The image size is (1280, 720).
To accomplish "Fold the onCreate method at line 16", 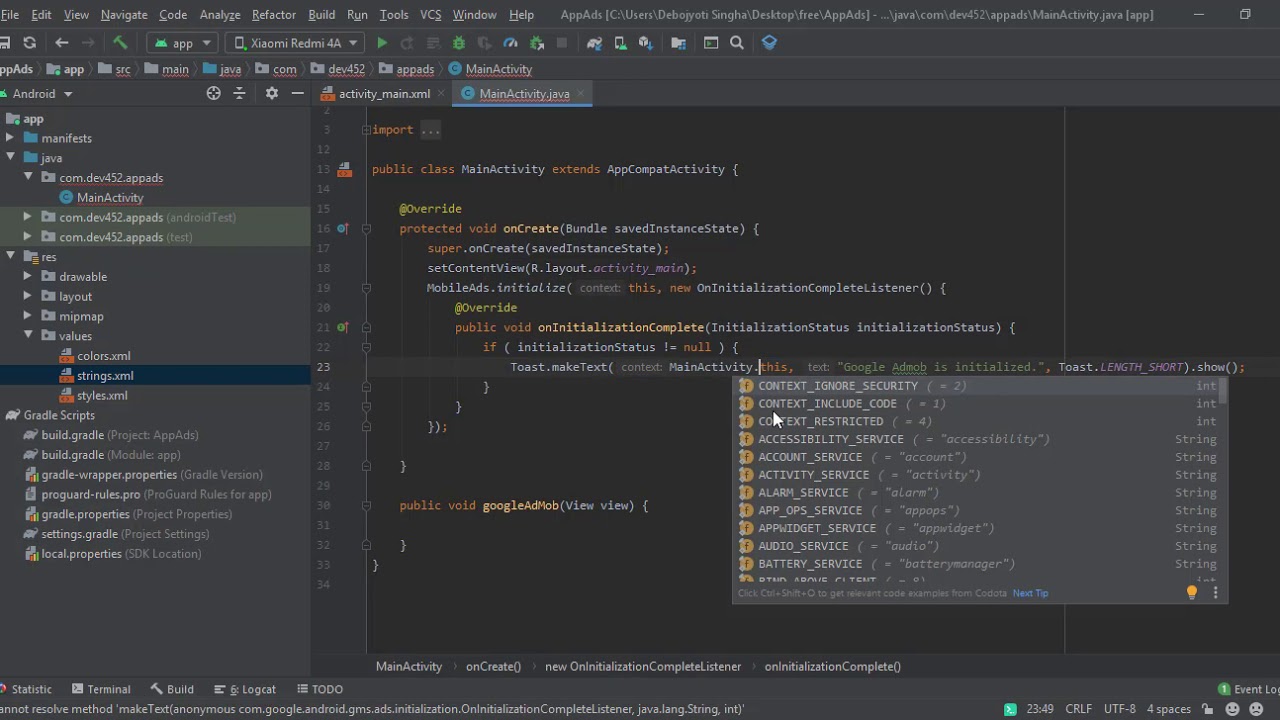I will point(366,228).
